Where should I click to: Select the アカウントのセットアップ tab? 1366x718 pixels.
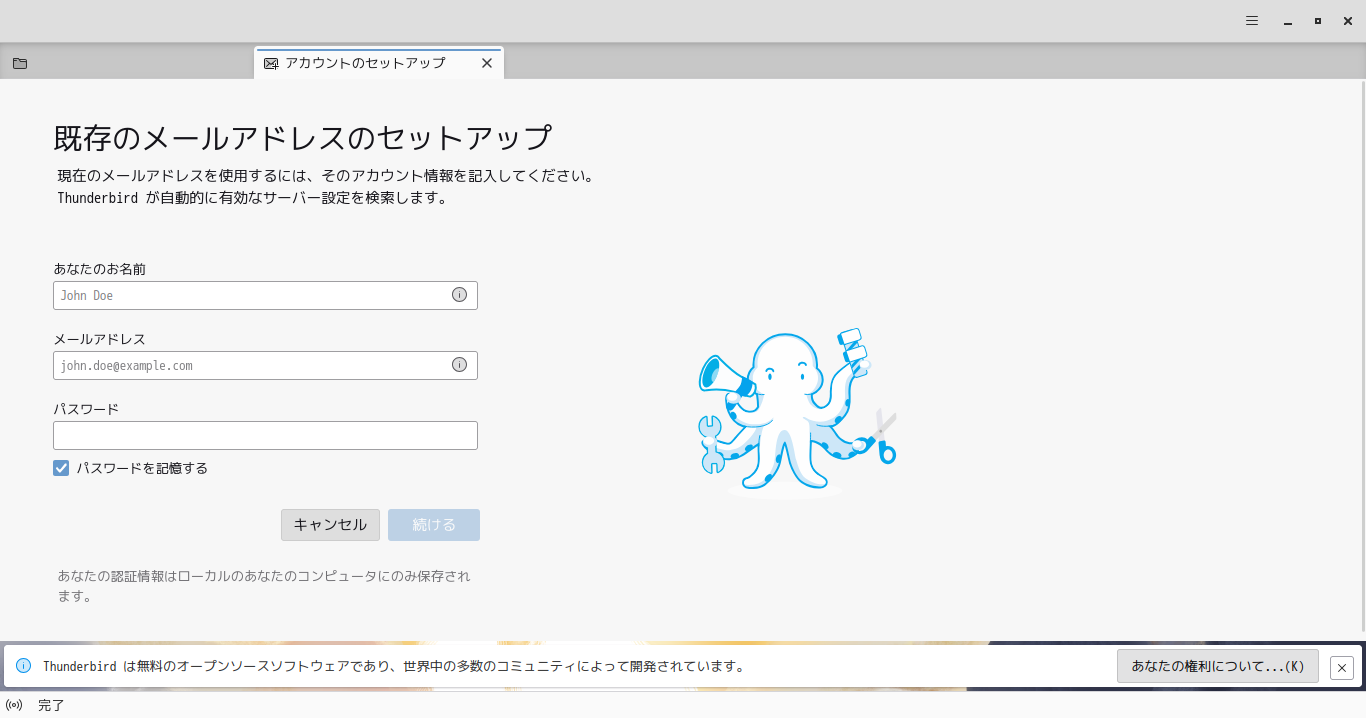pos(379,63)
